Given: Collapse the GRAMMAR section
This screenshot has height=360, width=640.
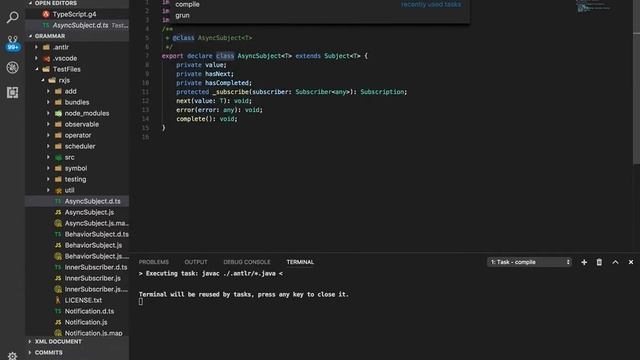Looking at the screenshot, I should [x=50, y=36].
